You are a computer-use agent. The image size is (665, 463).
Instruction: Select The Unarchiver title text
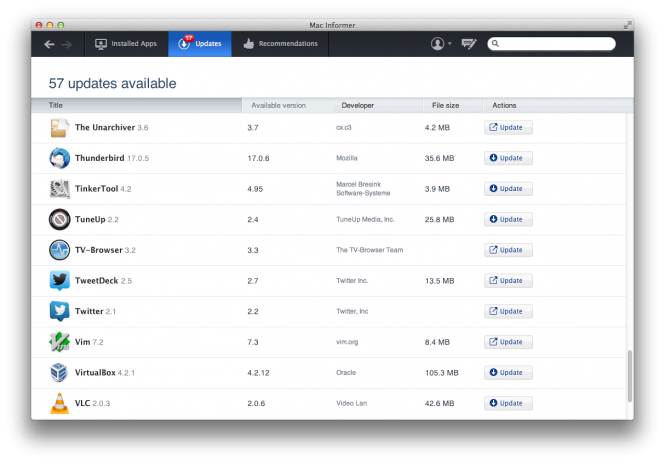pos(105,127)
